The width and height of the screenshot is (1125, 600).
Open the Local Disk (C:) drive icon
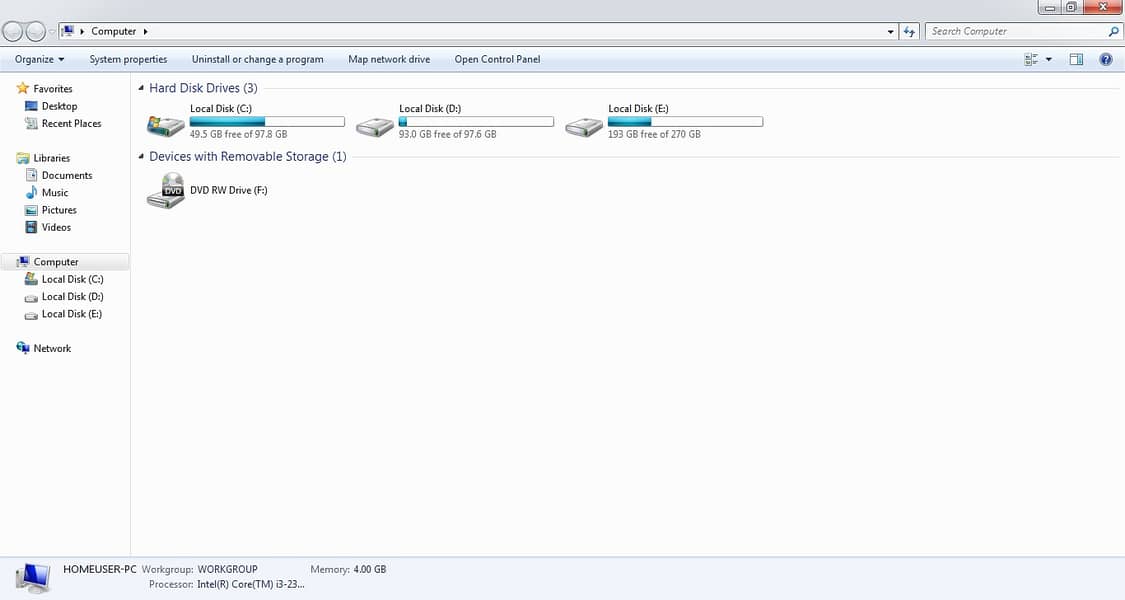point(166,126)
